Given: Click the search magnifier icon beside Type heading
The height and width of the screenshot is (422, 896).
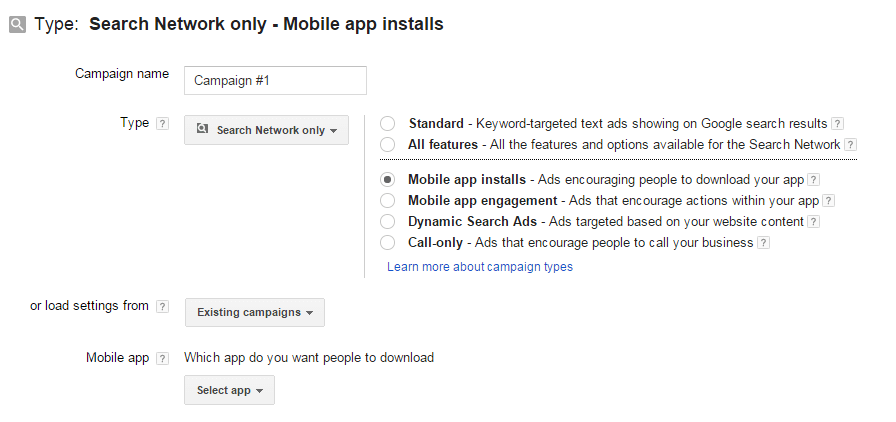Looking at the screenshot, I should (x=17, y=25).
